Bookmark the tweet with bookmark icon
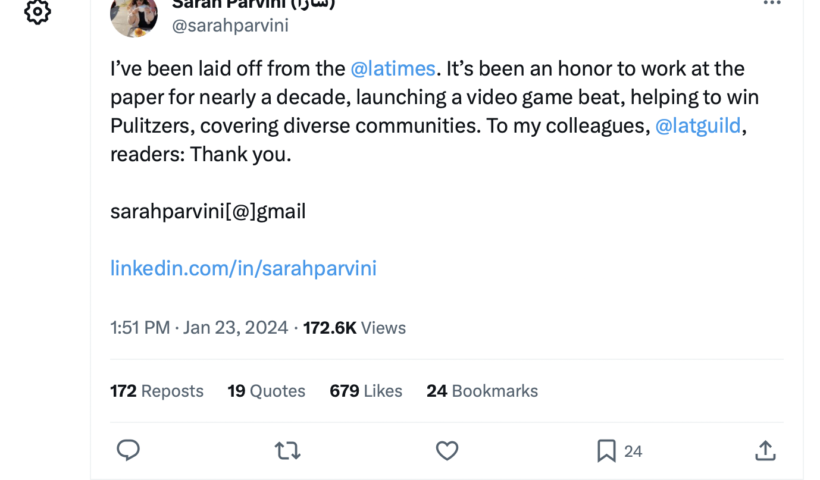 coord(606,451)
